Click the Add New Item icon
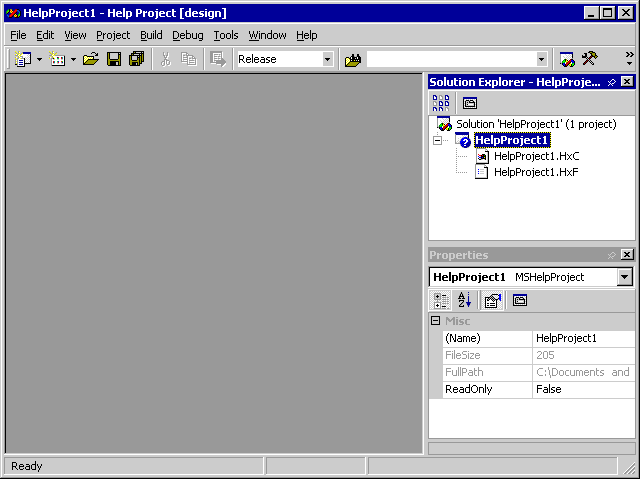Screen dimensions: 640x479 (57, 59)
